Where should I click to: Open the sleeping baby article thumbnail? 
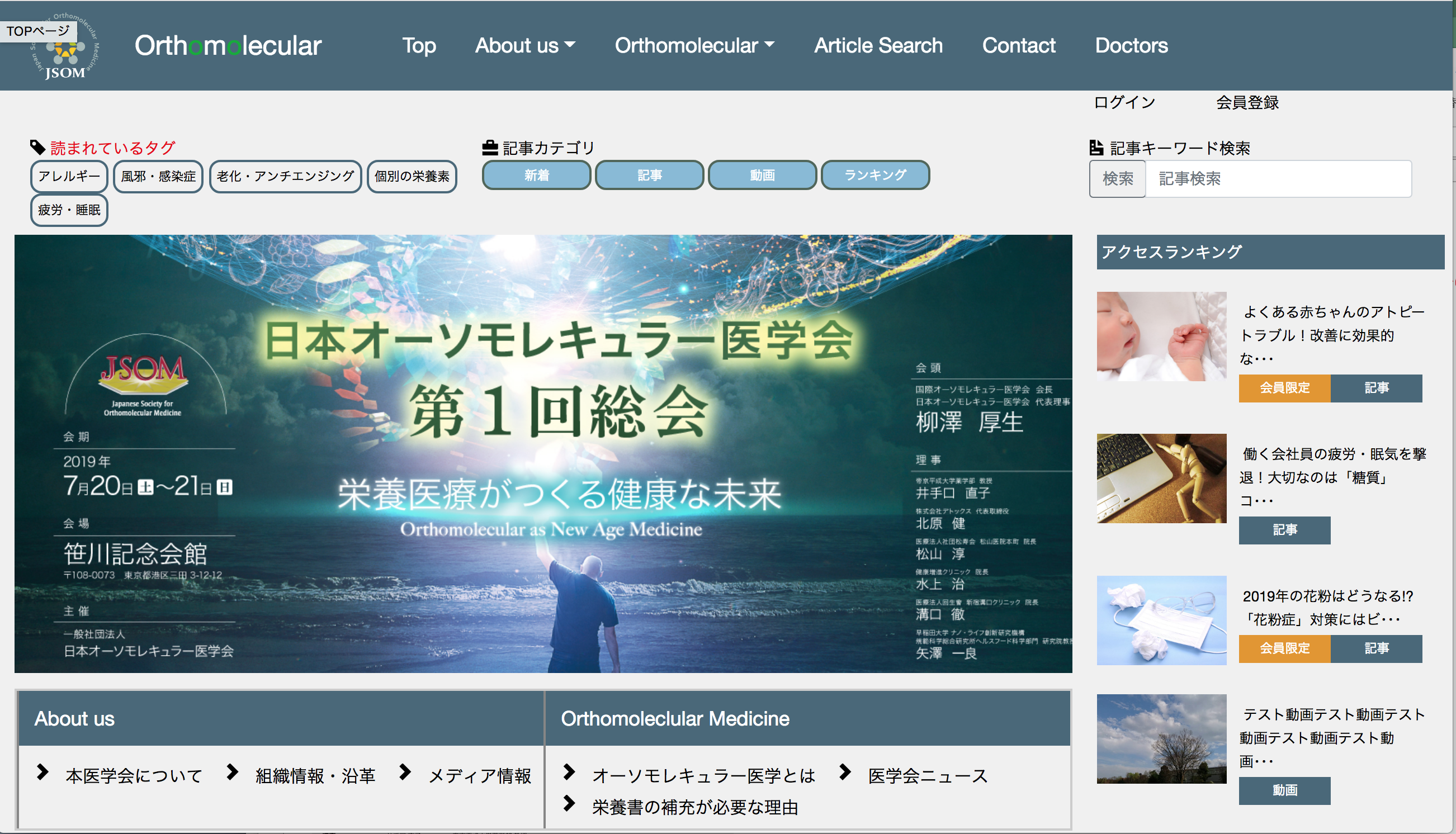(1161, 337)
